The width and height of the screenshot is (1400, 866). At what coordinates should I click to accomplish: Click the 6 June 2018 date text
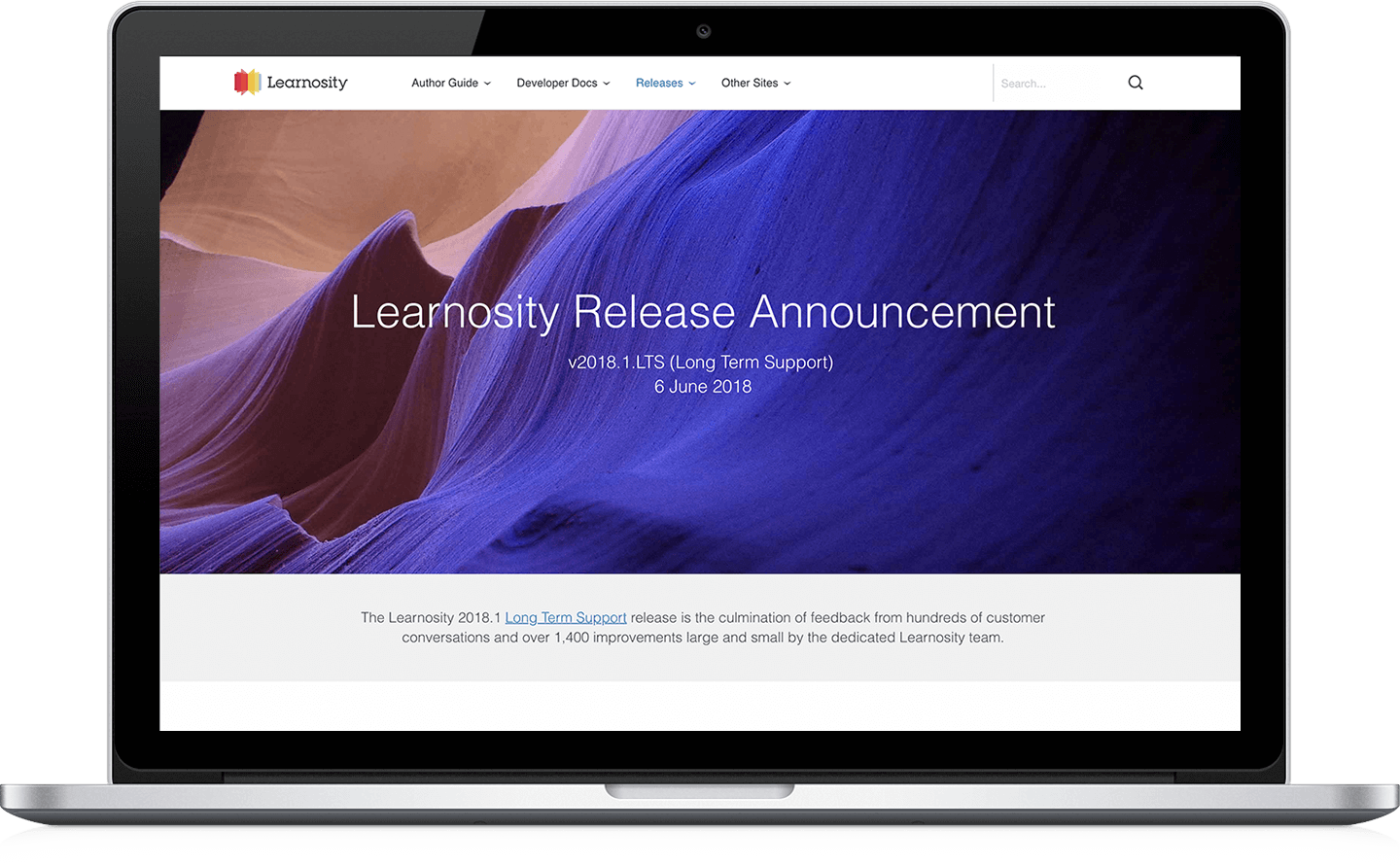703,387
